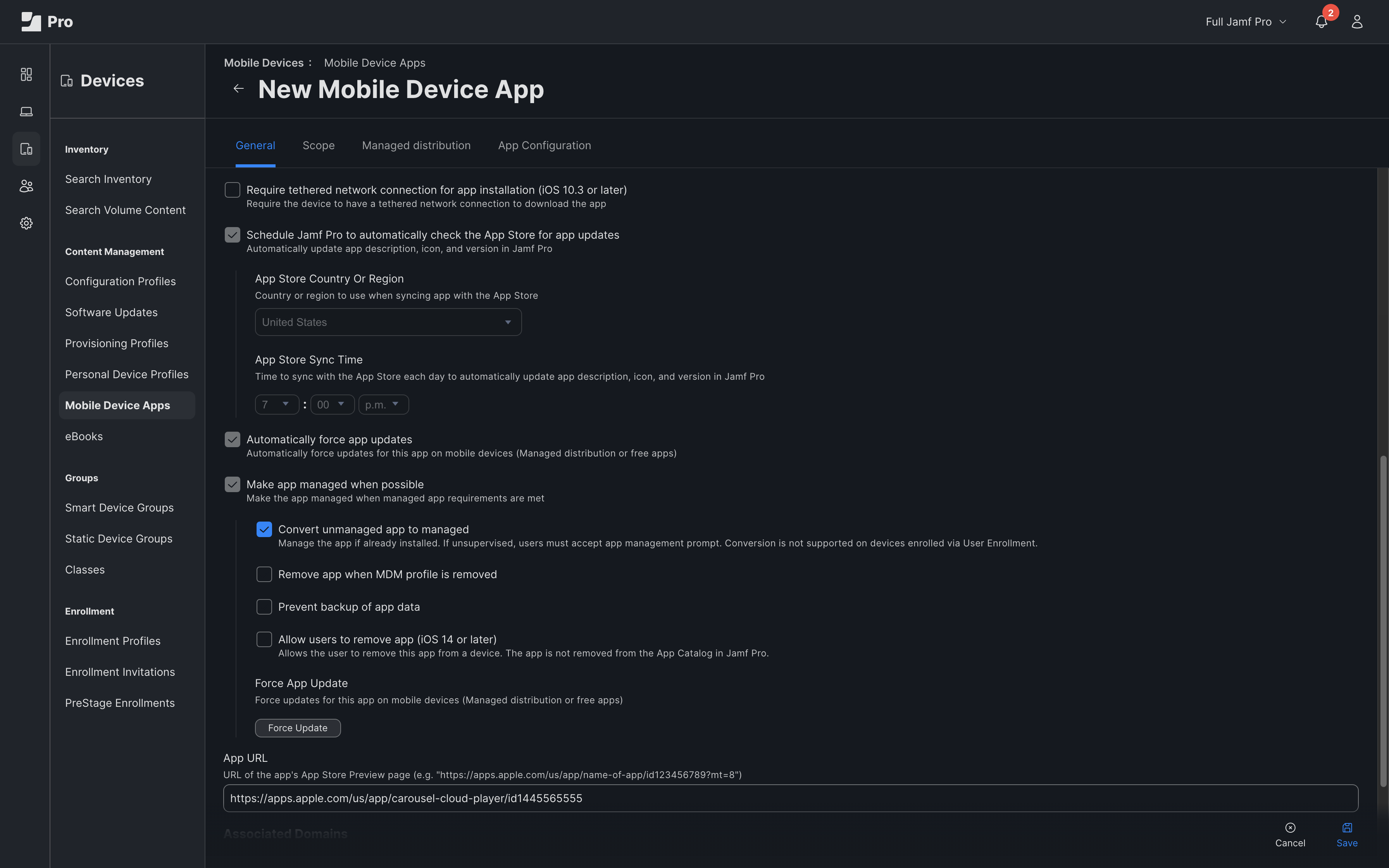1389x868 pixels.
Task: Open Software Updates in sidebar
Action: (x=111, y=312)
